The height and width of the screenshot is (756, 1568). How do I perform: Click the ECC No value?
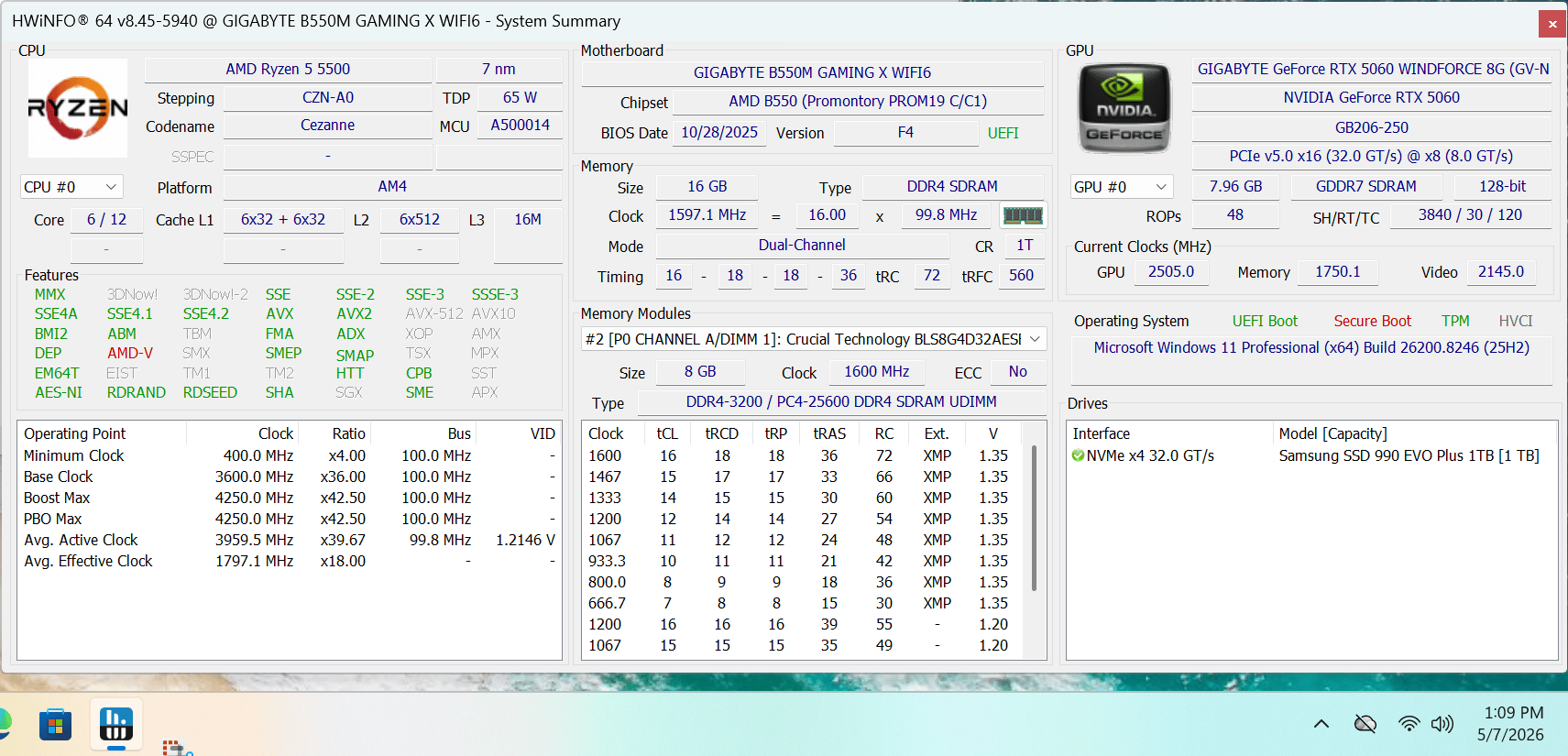pyautogui.click(x=1017, y=371)
